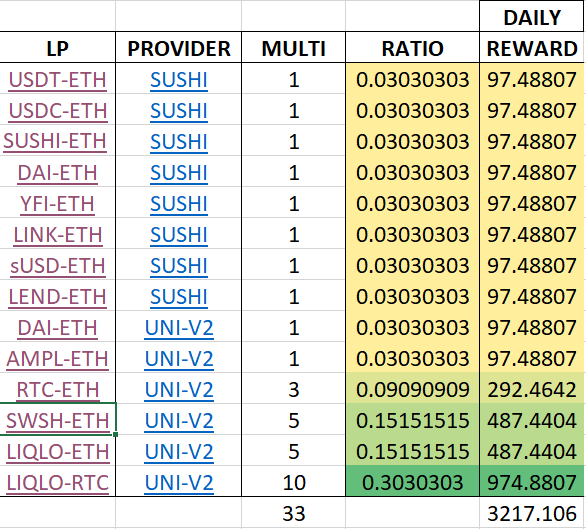586x529 pixels.
Task: Select the multiplier 10 cell for LIQLO-RTC
Action: (294, 481)
